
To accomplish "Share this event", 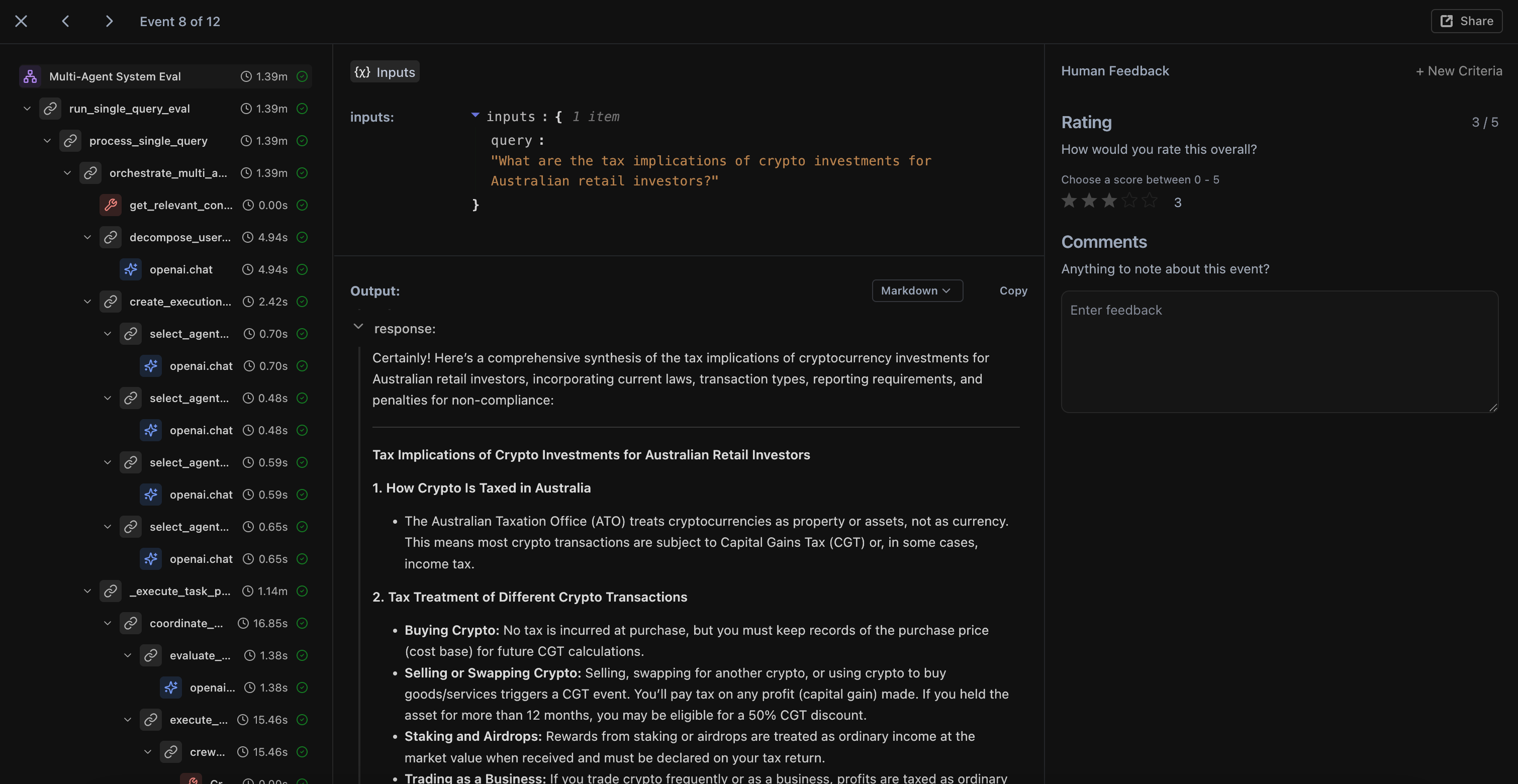I will (1466, 21).
